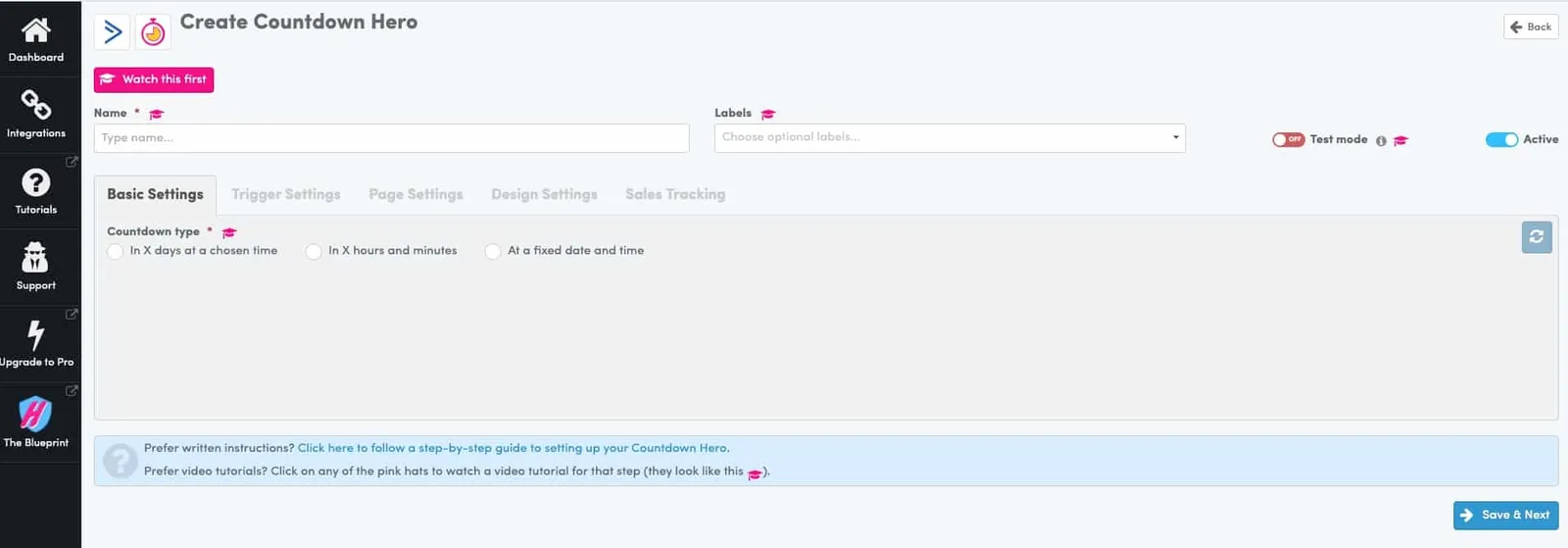Click the Countdown Hero stopwatch icon
The width and height of the screenshot is (1568, 548).
pos(153,32)
